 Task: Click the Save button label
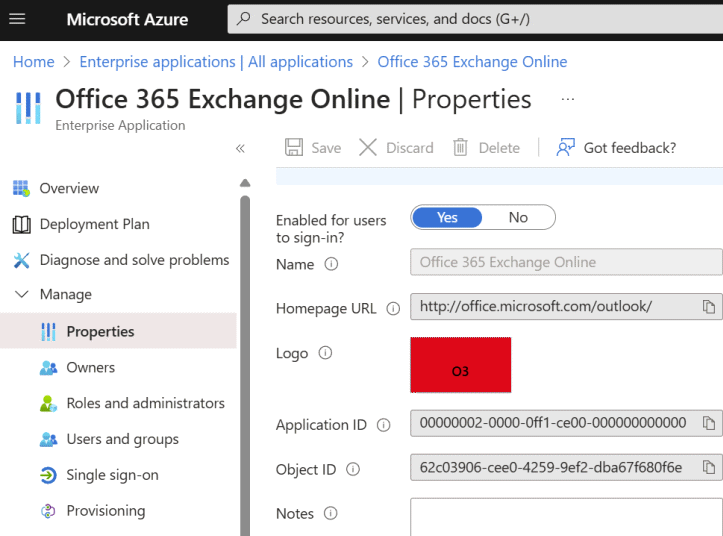(326, 148)
